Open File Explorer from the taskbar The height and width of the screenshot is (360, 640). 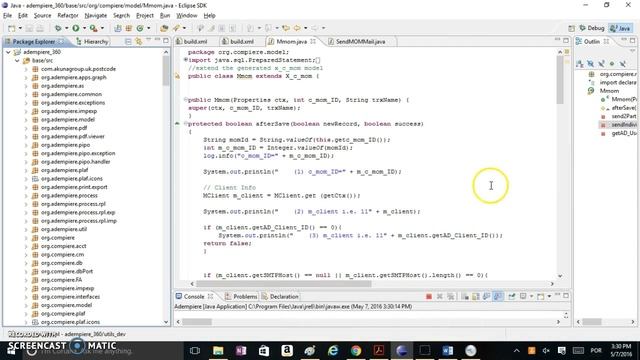pyautogui.click(x=218, y=351)
